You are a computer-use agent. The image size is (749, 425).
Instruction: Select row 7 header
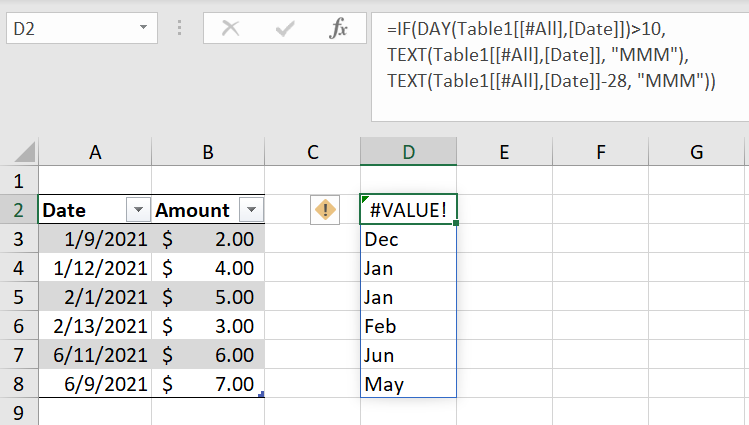click(x=19, y=355)
